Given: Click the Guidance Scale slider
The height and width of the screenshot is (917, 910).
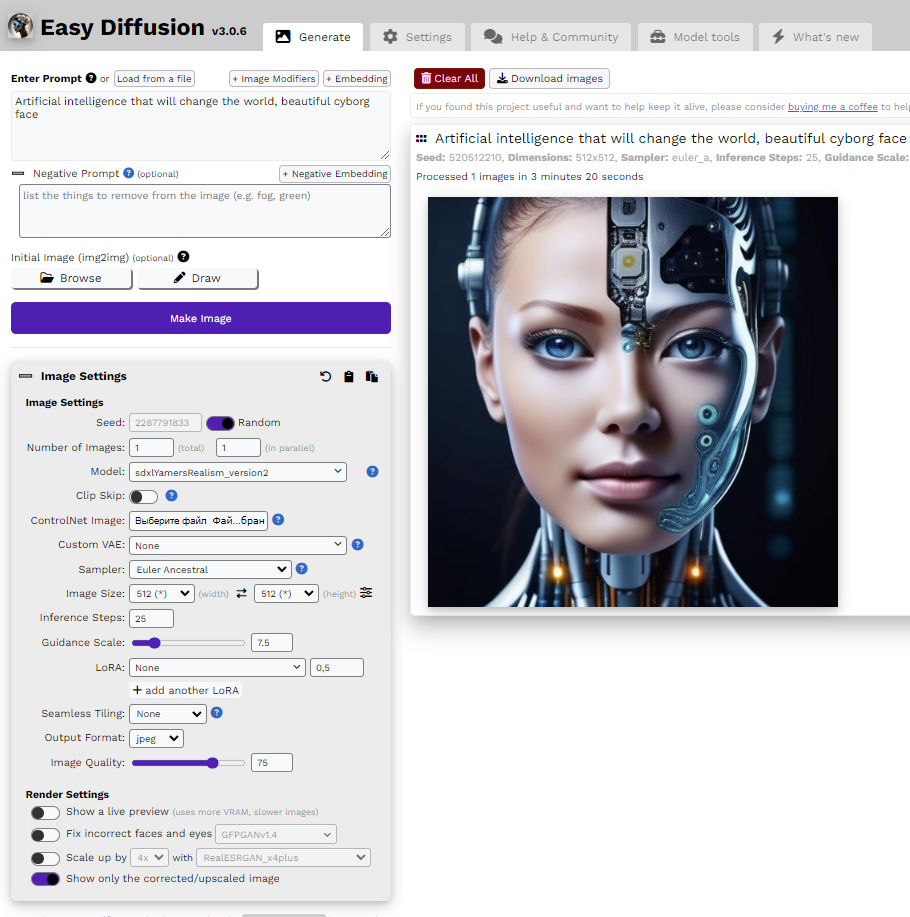Looking at the screenshot, I should pyautogui.click(x=188, y=643).
